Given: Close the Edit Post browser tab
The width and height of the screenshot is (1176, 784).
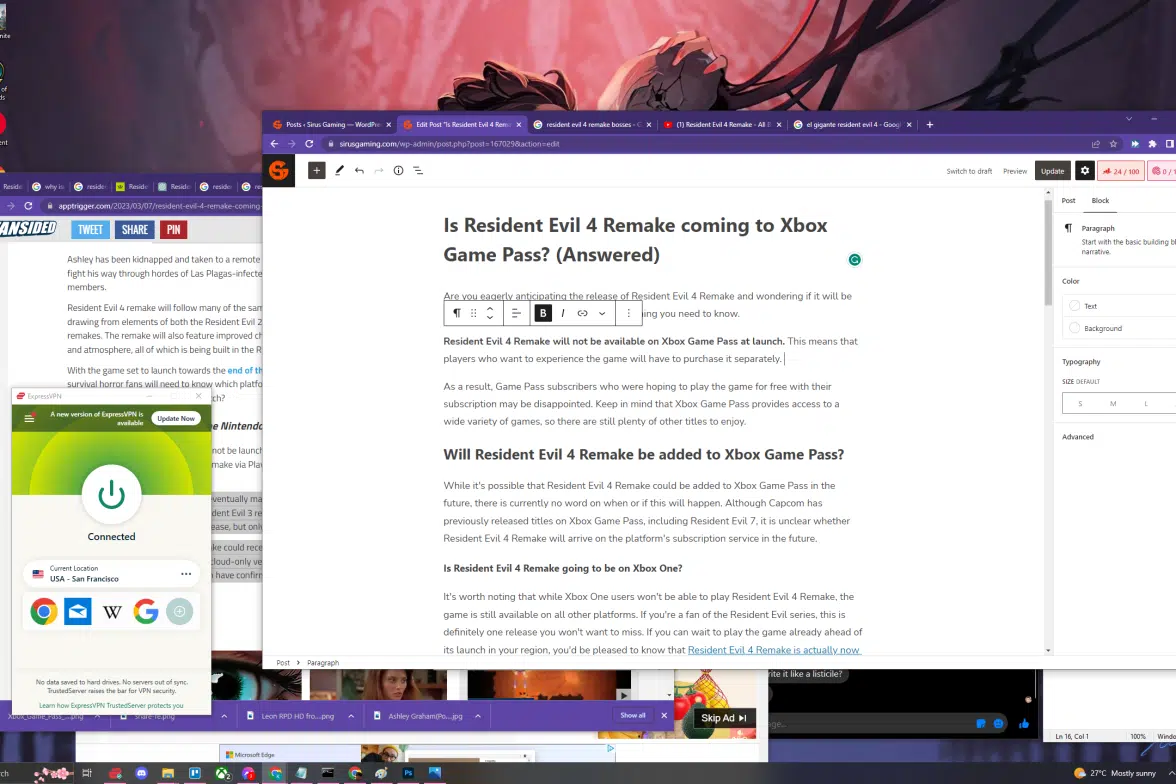Looking at the screenshot, I should tap(518, 125).
